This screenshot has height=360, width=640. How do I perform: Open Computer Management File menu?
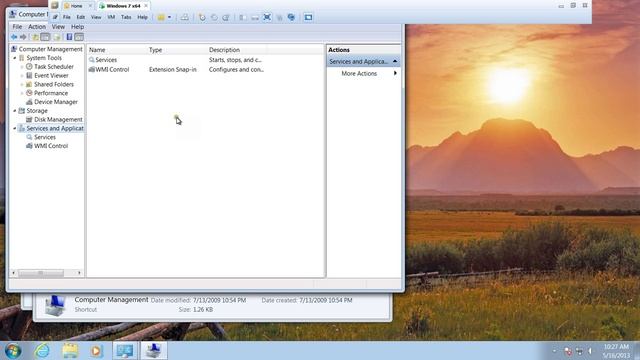click(17, 27)
